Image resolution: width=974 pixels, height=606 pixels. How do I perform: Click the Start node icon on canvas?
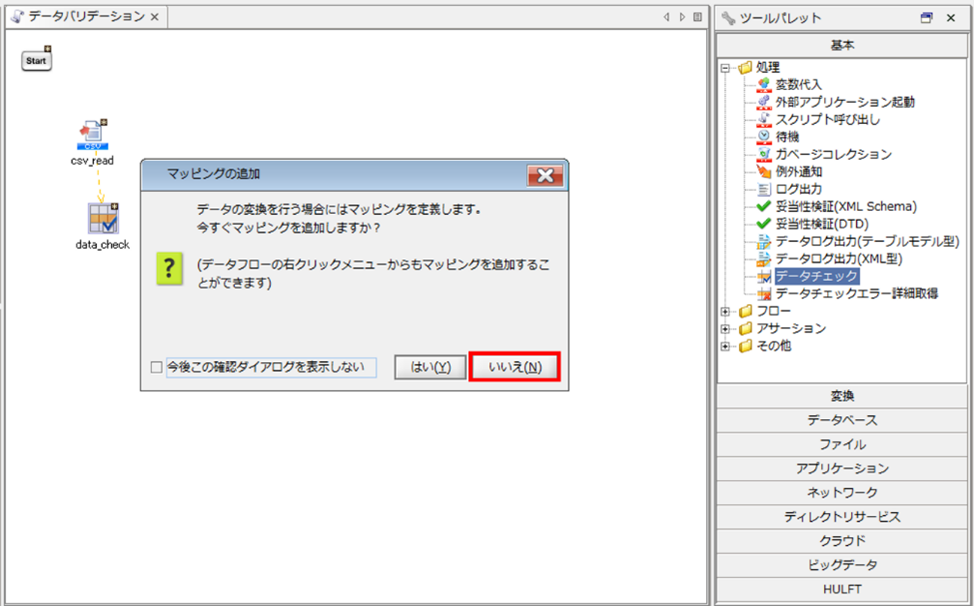[37, 60]
